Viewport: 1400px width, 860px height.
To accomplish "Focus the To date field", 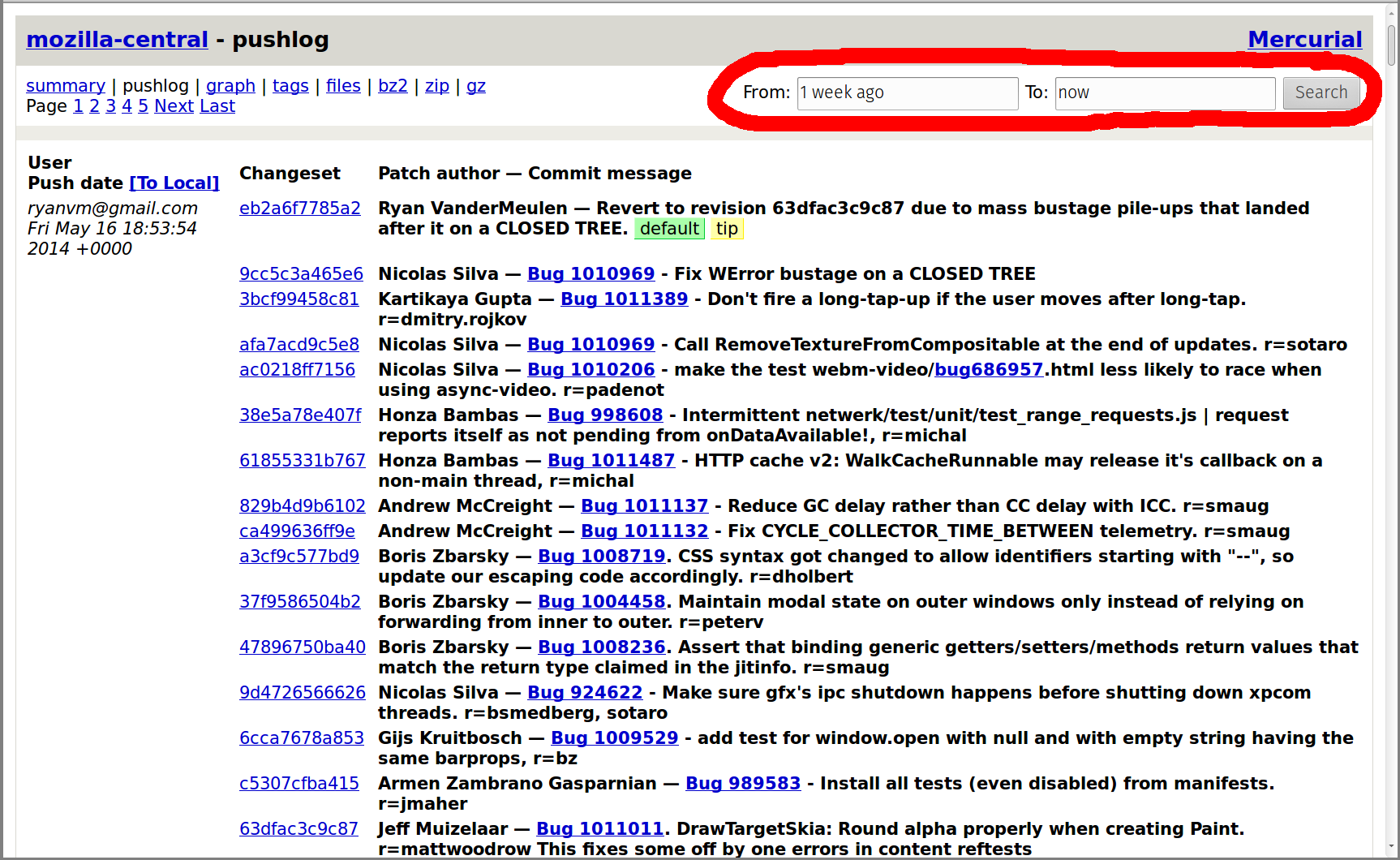I will 1165,93.
